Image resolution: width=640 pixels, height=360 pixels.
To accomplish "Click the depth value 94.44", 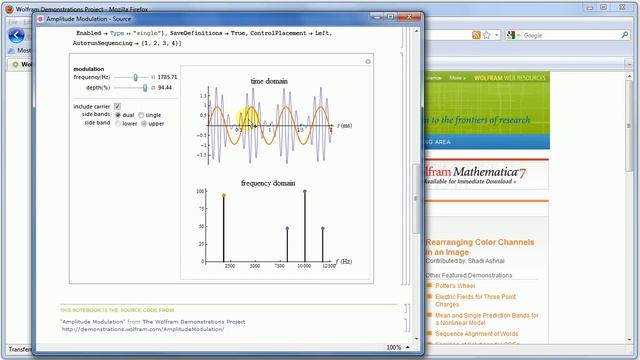I will point(165,88).
